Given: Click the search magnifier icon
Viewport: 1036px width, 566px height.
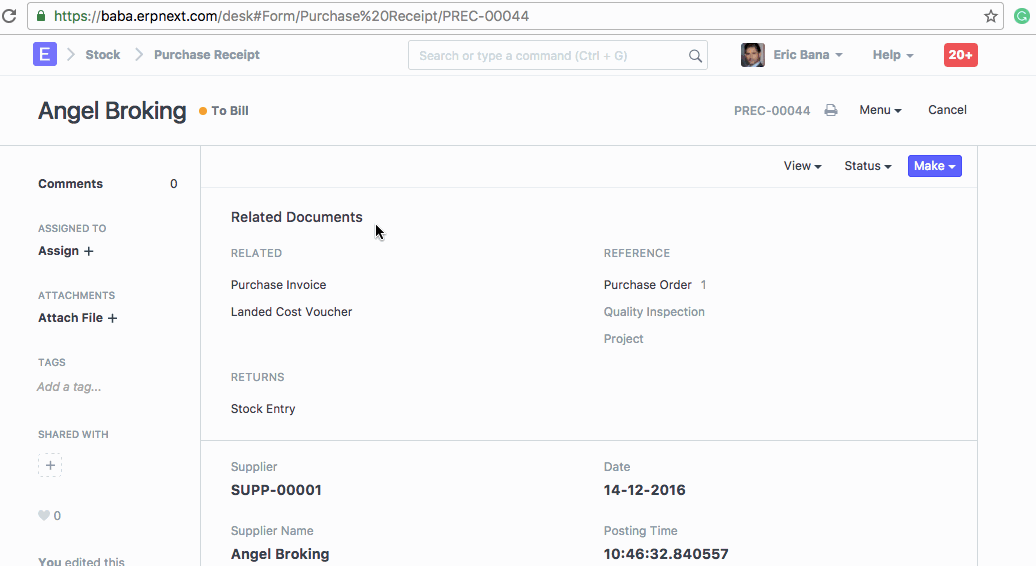Looking at the screenshot, I should pos(695,56).
